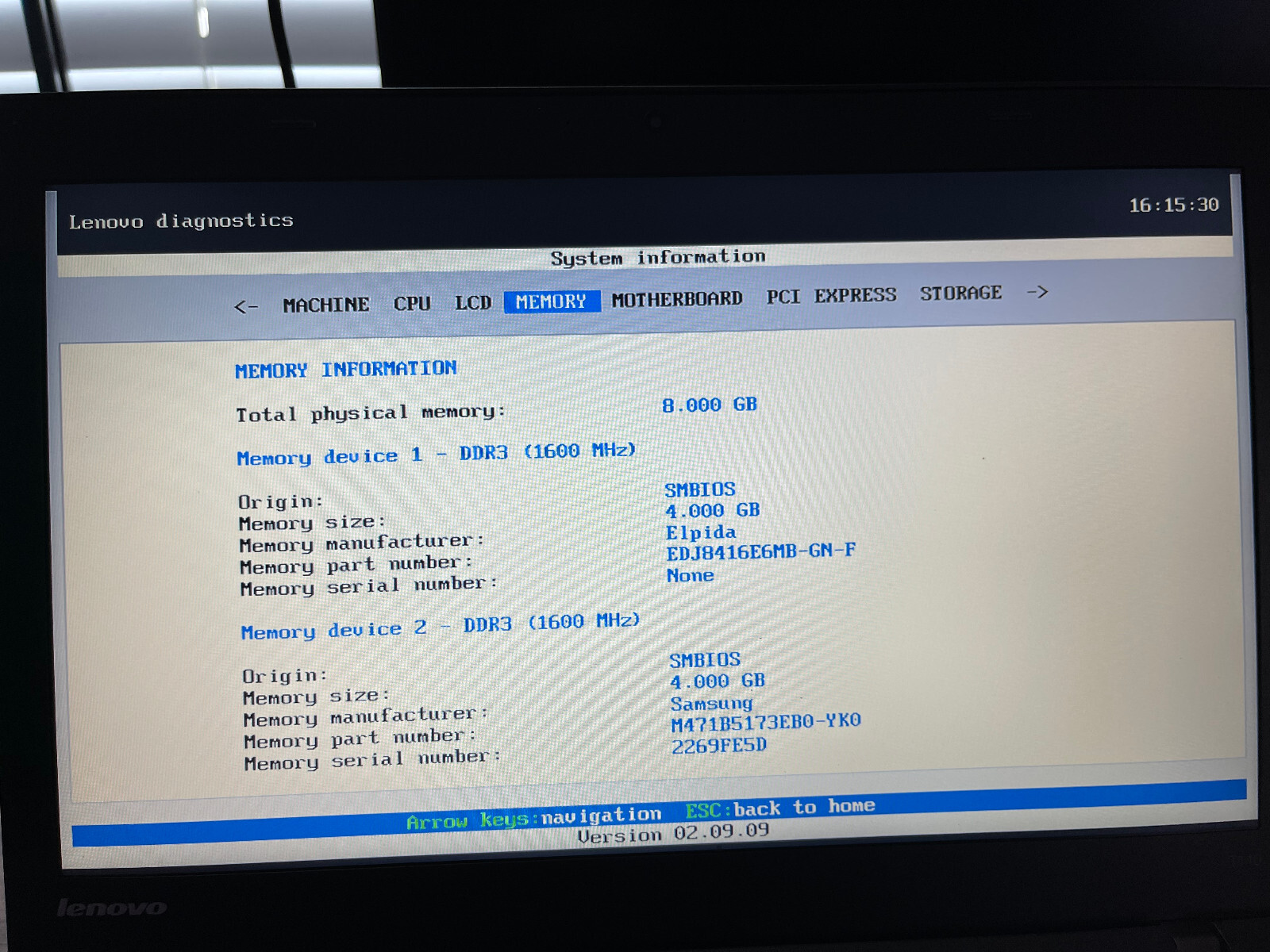The image size is (1270, 952).
Task: Select the right arrow in tab bar
Action: coord(1037,292)
